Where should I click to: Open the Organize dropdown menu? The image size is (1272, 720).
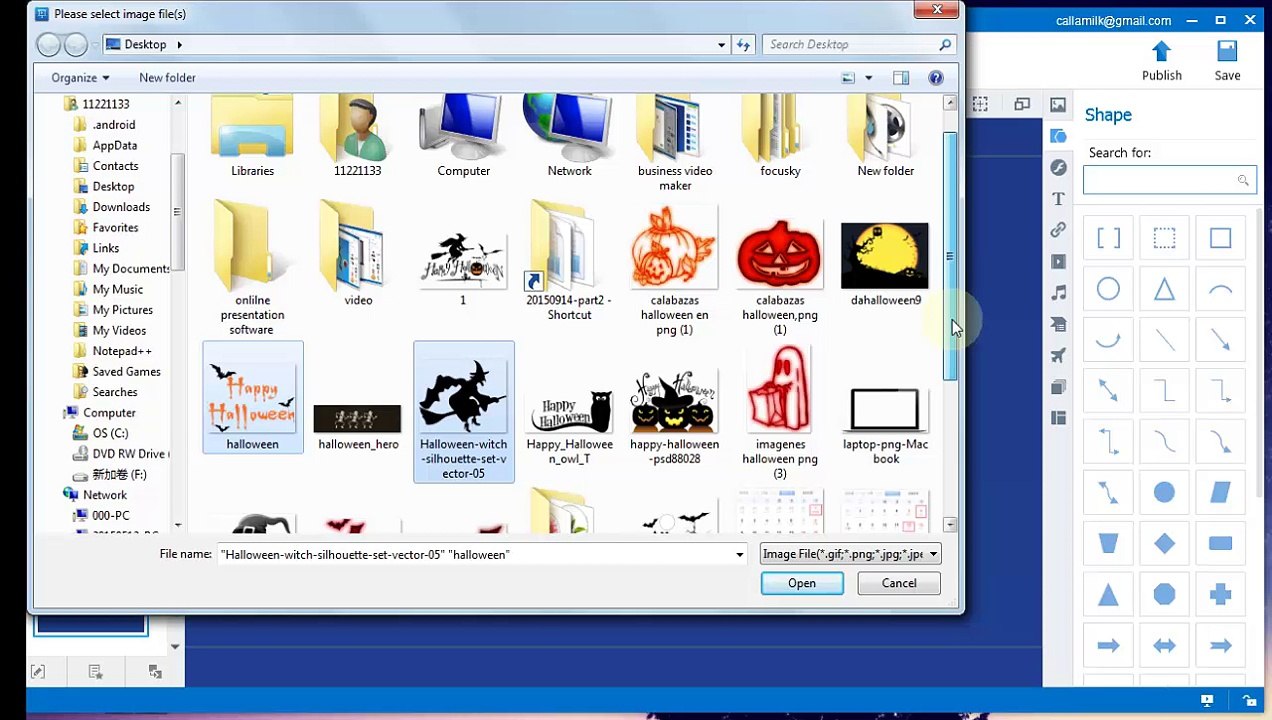pyautogui.click(x=80, y=77)
